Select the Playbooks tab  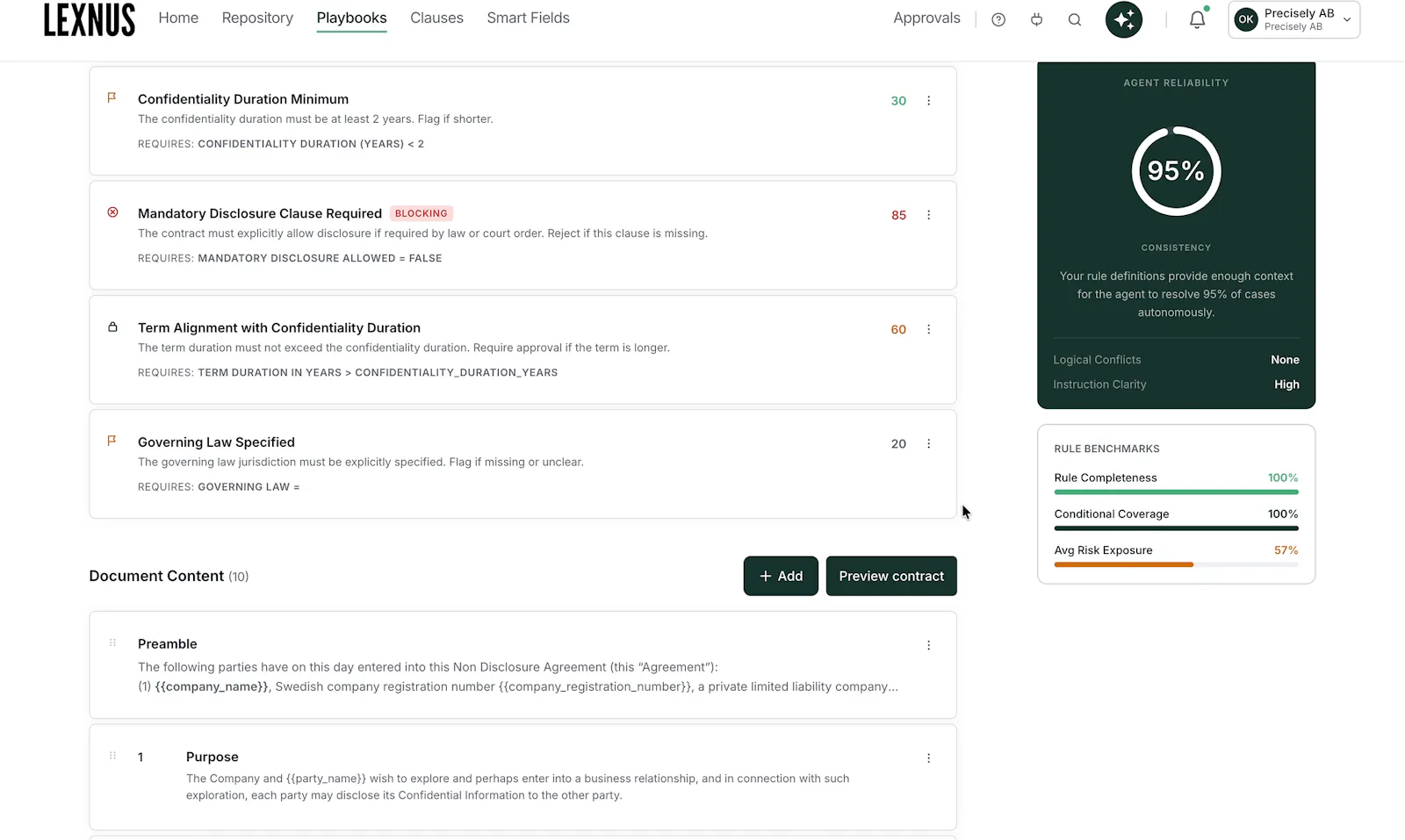pyautogui.click(x=351, y=18)
